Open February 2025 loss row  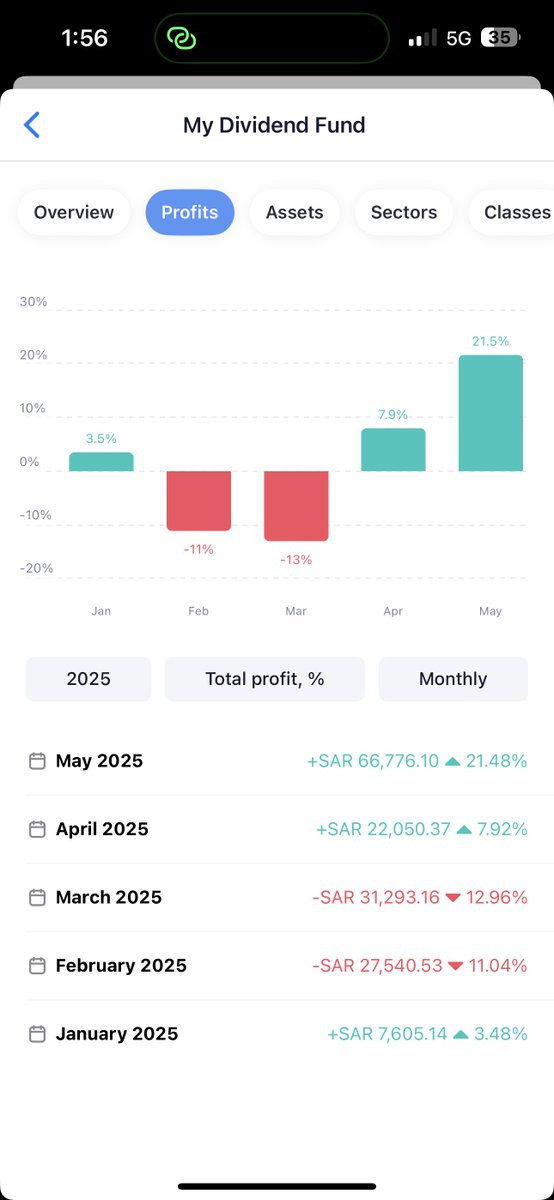point(277,965)
